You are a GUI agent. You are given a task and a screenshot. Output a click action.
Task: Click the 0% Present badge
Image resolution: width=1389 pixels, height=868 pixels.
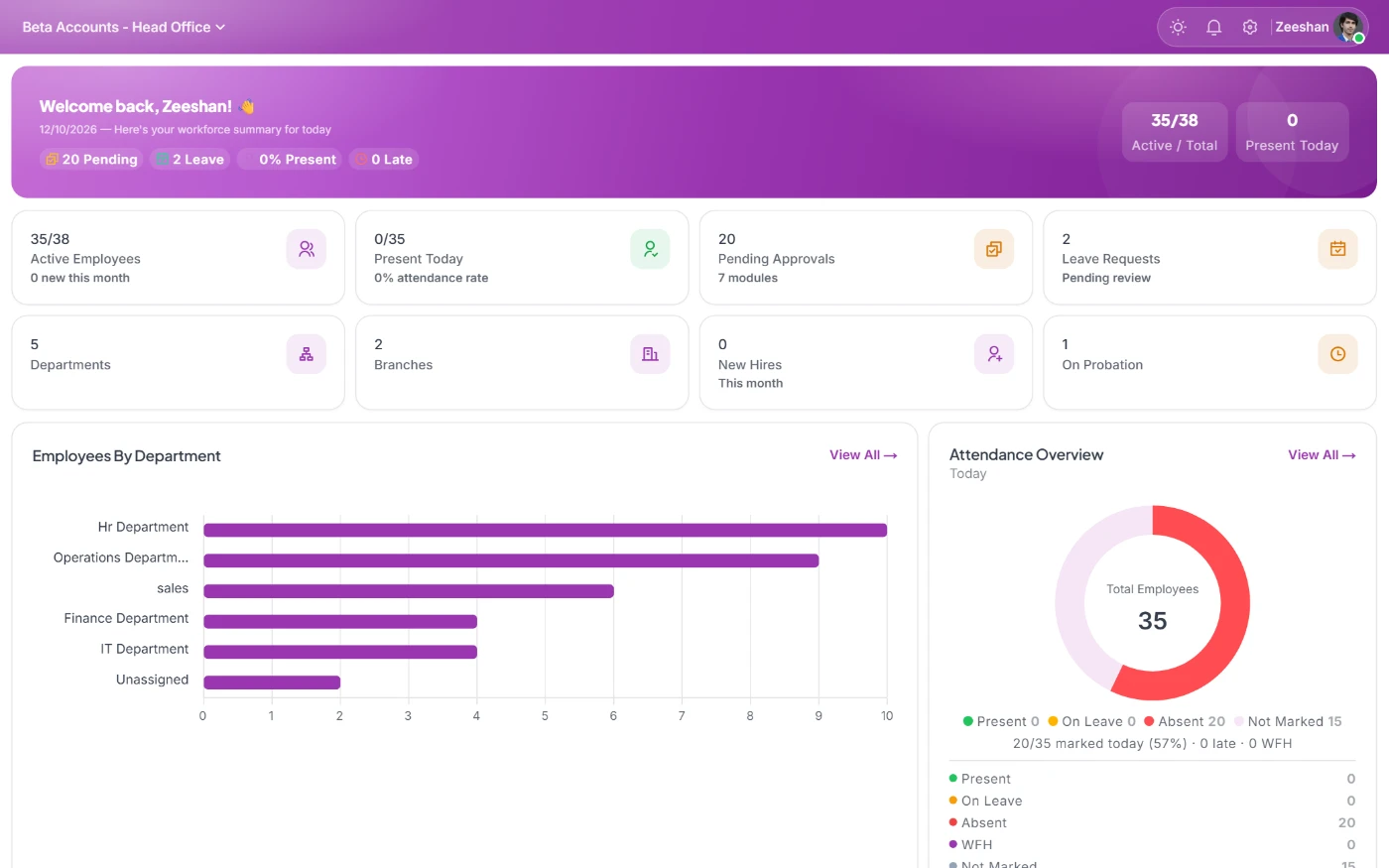click(289, 160)
